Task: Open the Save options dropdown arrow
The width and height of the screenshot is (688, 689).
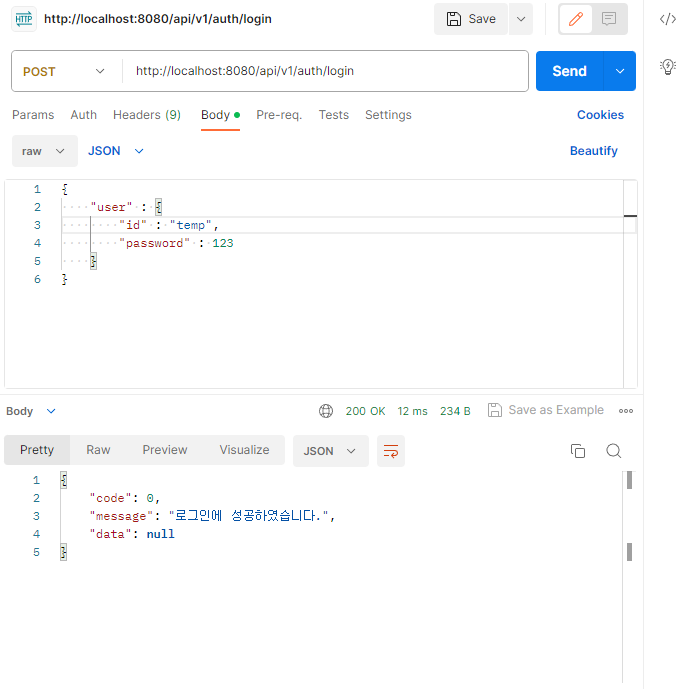Action: click(x=521, y=19)
